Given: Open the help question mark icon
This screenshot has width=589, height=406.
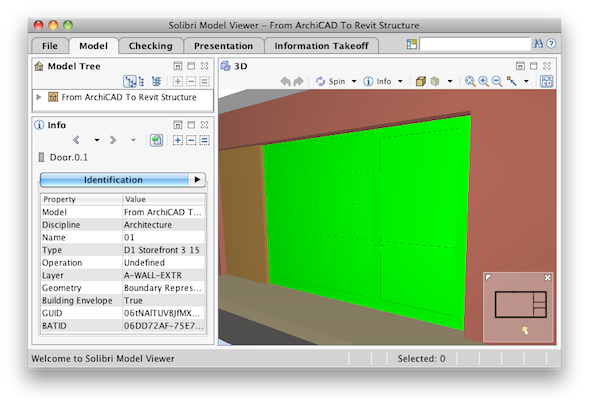Looking at the screenshot, I should (x=551, y=44).
